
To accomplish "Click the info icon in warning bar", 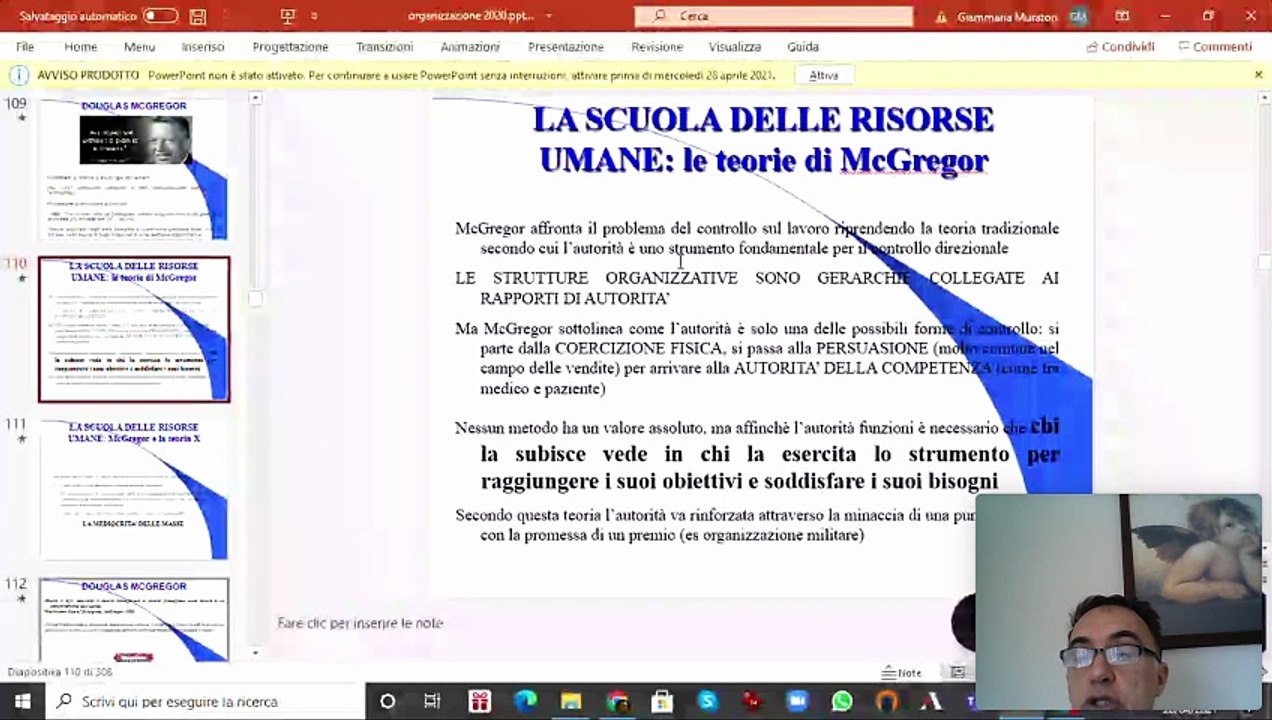I will pos(18,75).
